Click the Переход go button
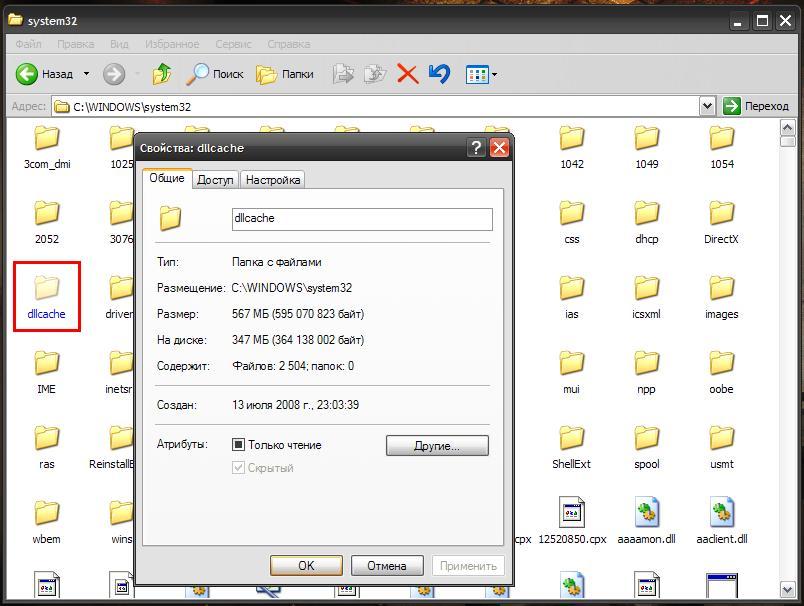The height and width of the screenshot is (606, 804). pos(756,106)
